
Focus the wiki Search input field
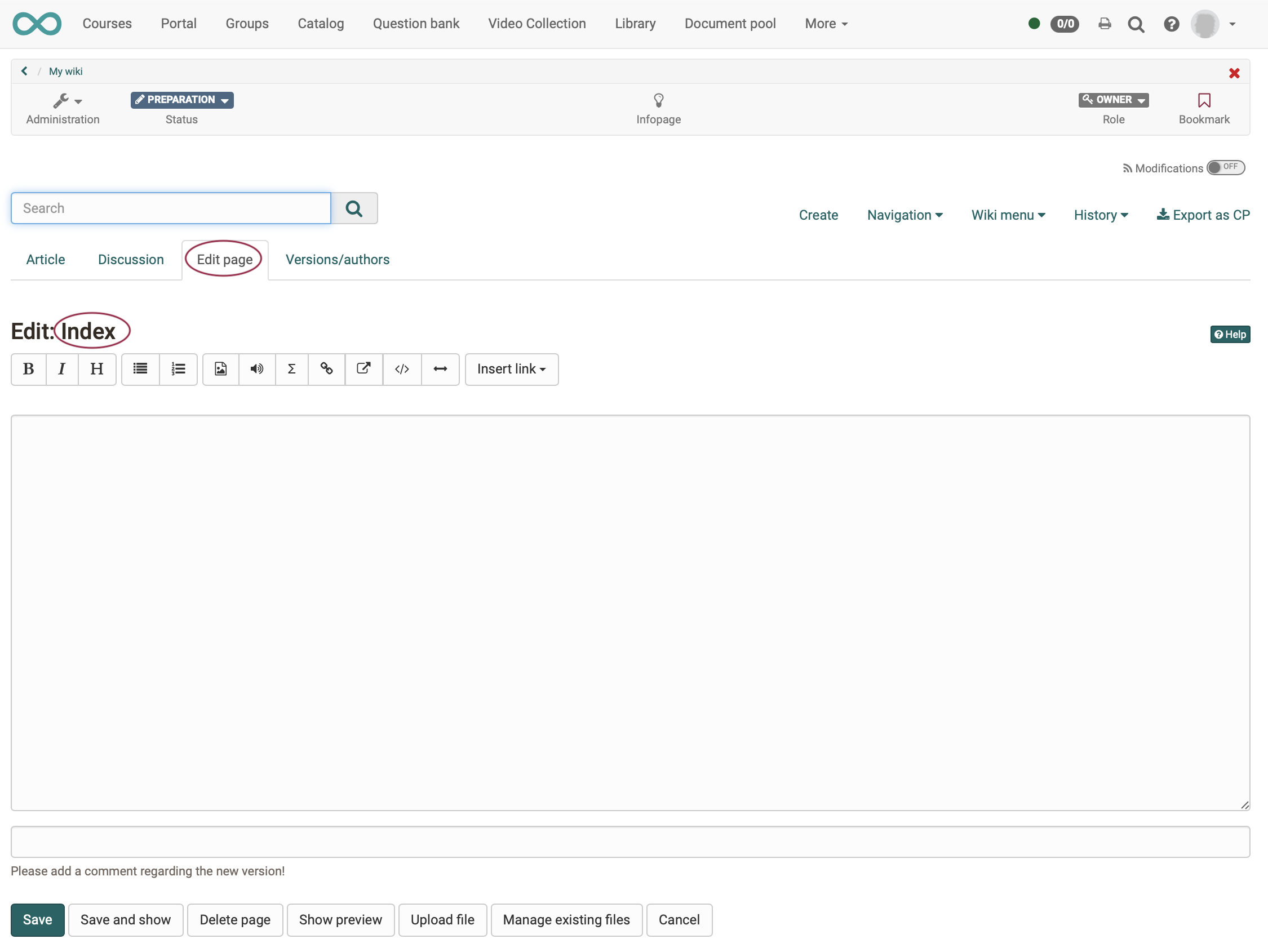point(171,208)
